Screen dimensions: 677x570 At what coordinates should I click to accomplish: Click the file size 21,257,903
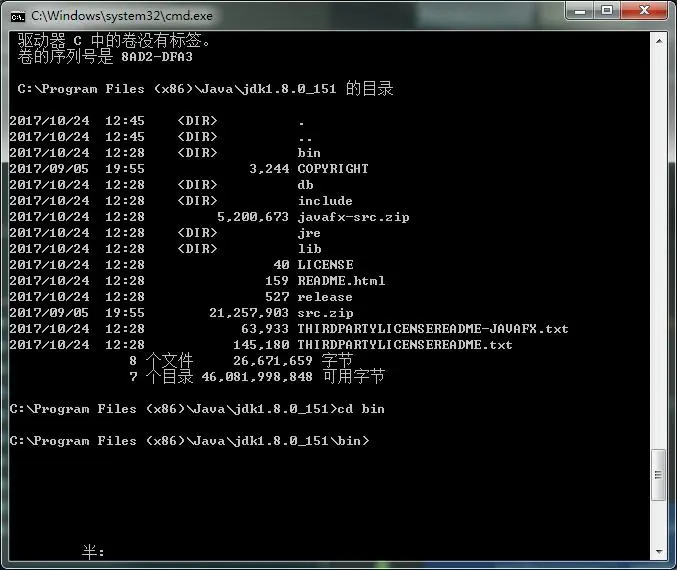[x=249, y=313]
